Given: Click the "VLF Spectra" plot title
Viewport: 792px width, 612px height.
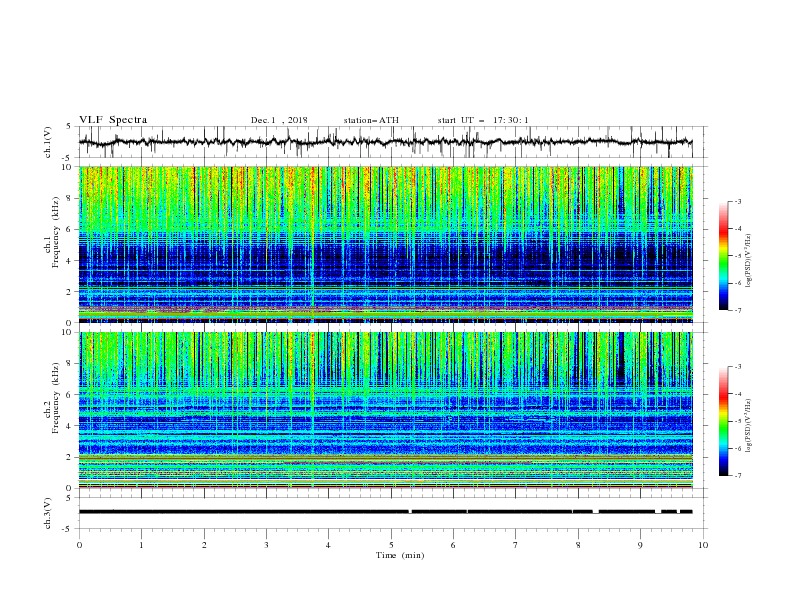Looking at the screenshot, I should tap(113, 120).
